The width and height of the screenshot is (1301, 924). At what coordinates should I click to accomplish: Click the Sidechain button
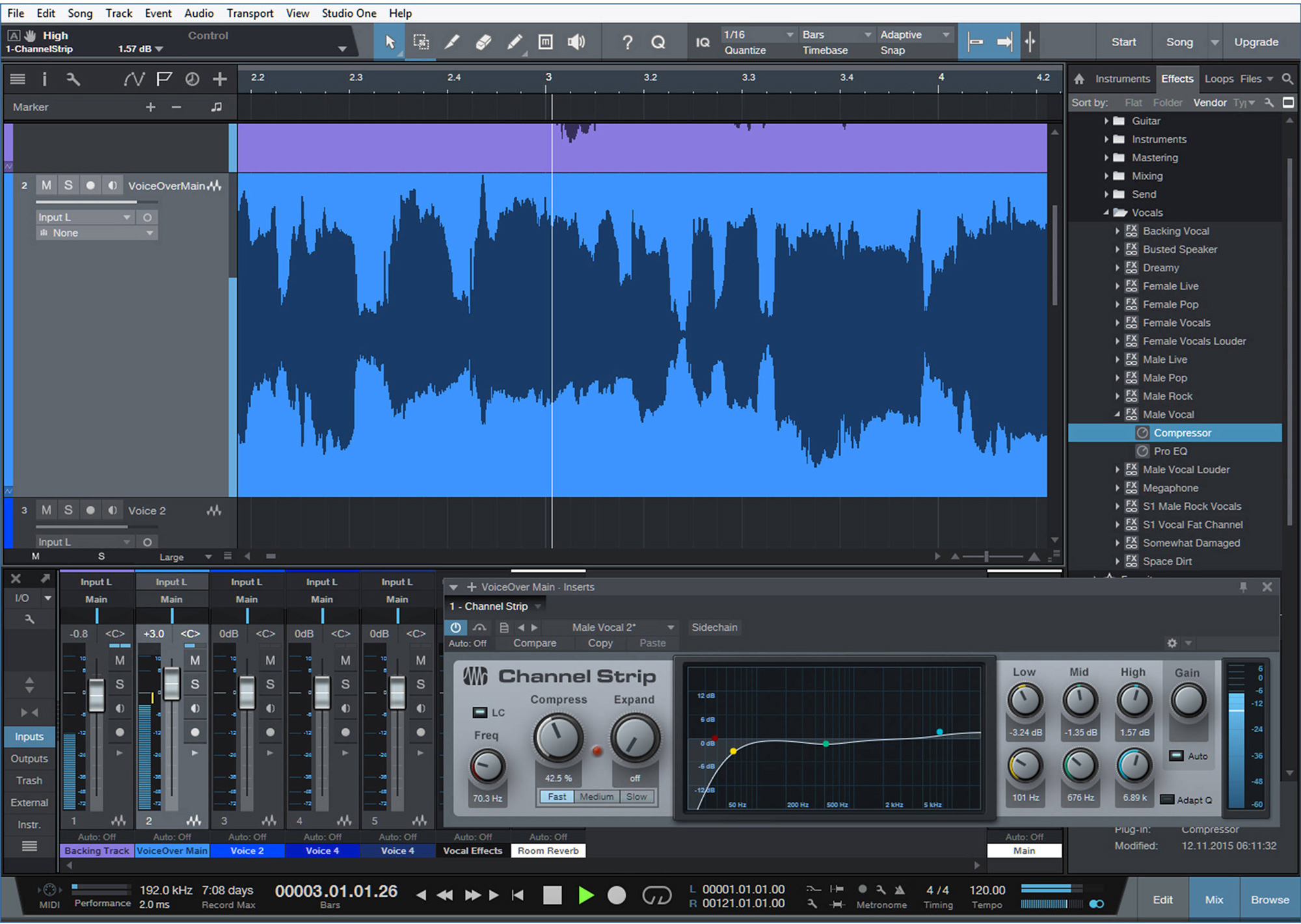714,627
